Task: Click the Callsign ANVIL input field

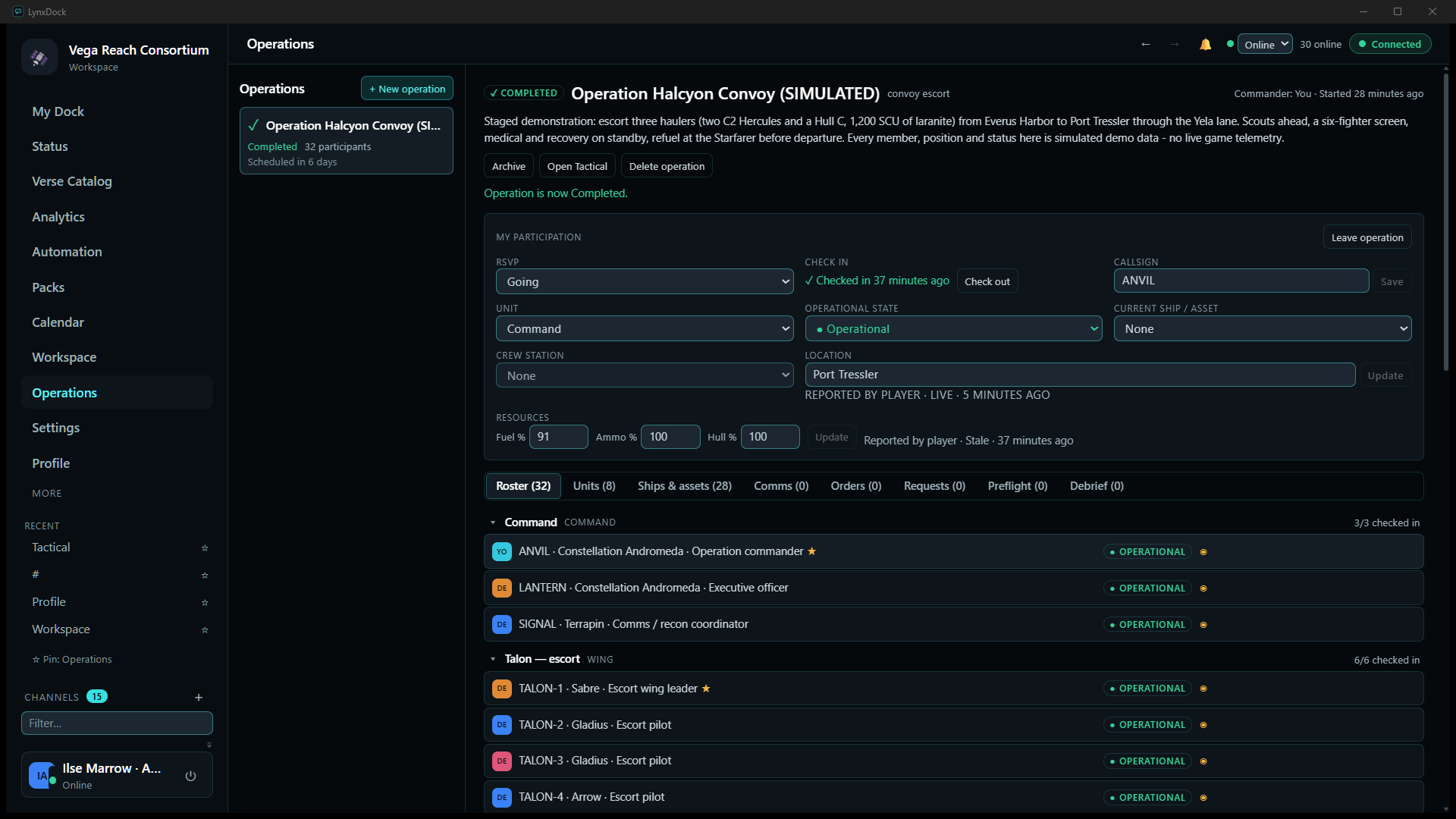Action: point(1241,281)
